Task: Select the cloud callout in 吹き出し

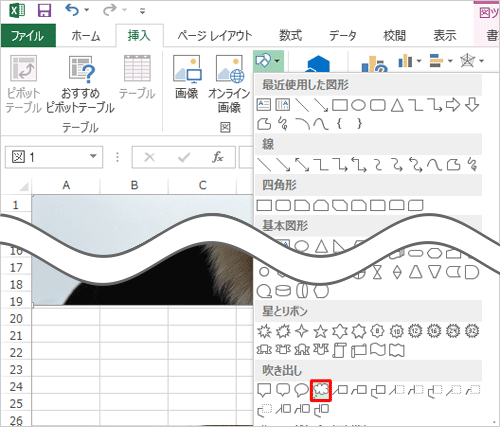Action: click(x=321, y=390)
